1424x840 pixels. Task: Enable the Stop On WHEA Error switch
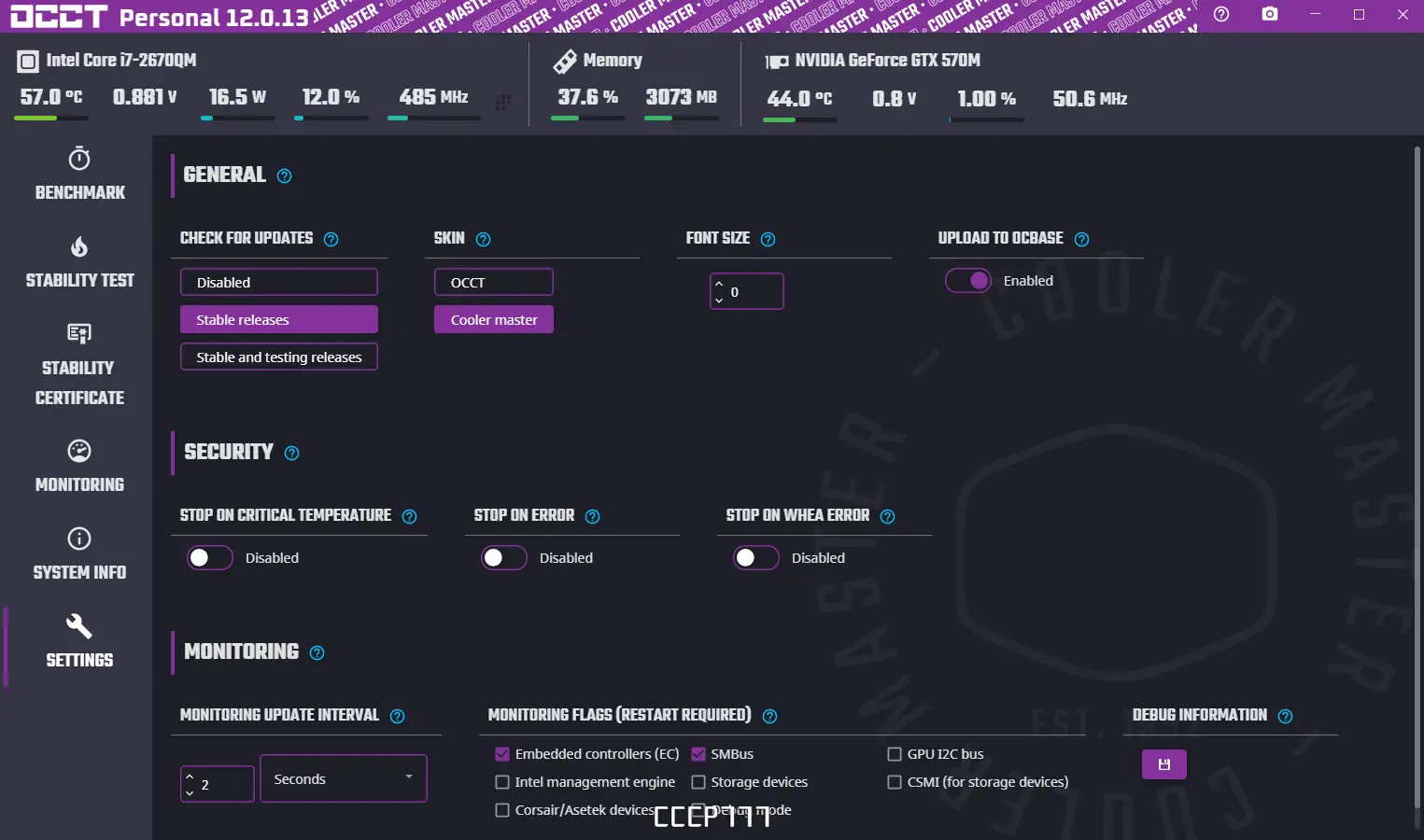tap(756, 557)
